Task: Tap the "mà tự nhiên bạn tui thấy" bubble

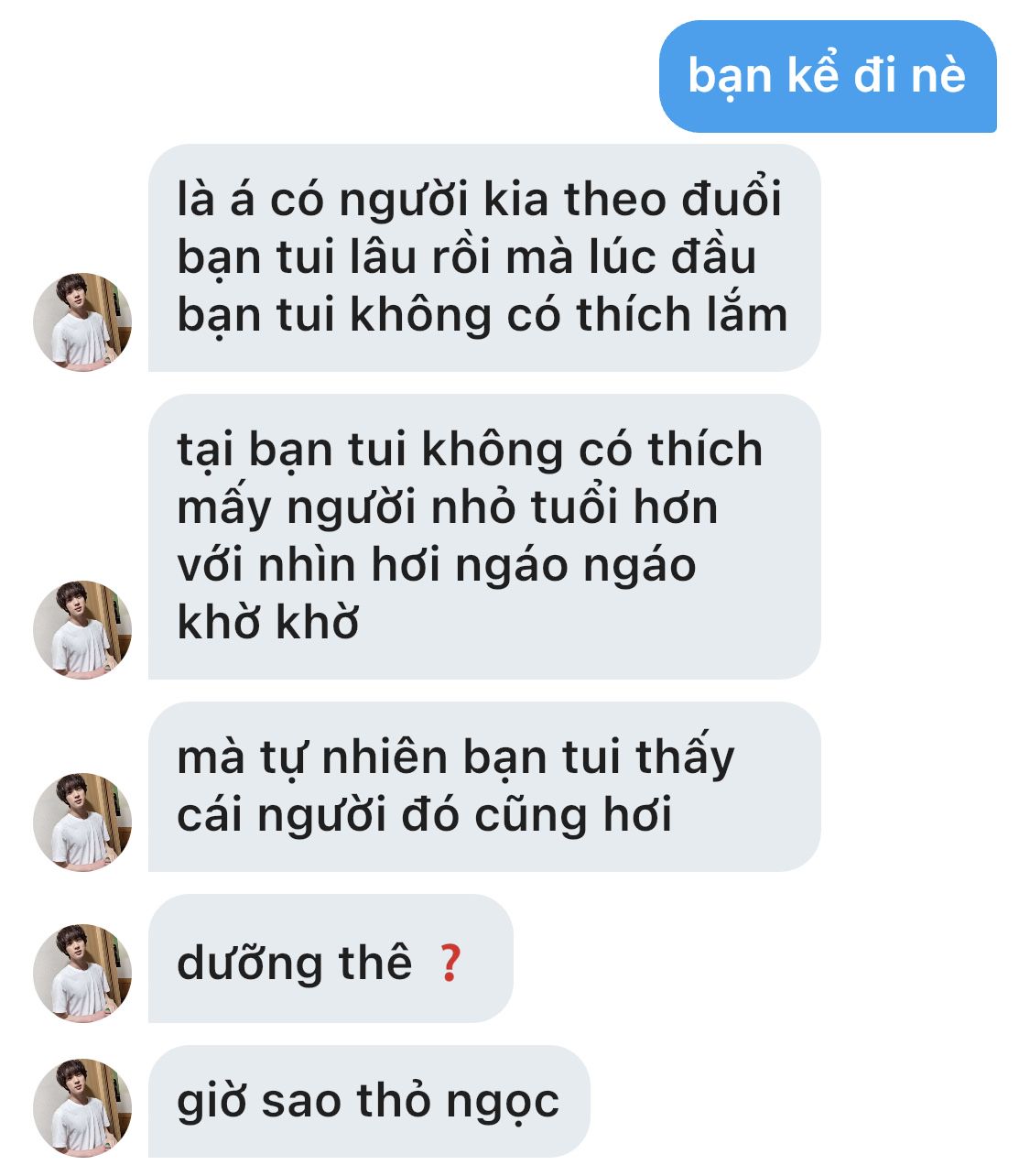Action: [x=484, y=787]
